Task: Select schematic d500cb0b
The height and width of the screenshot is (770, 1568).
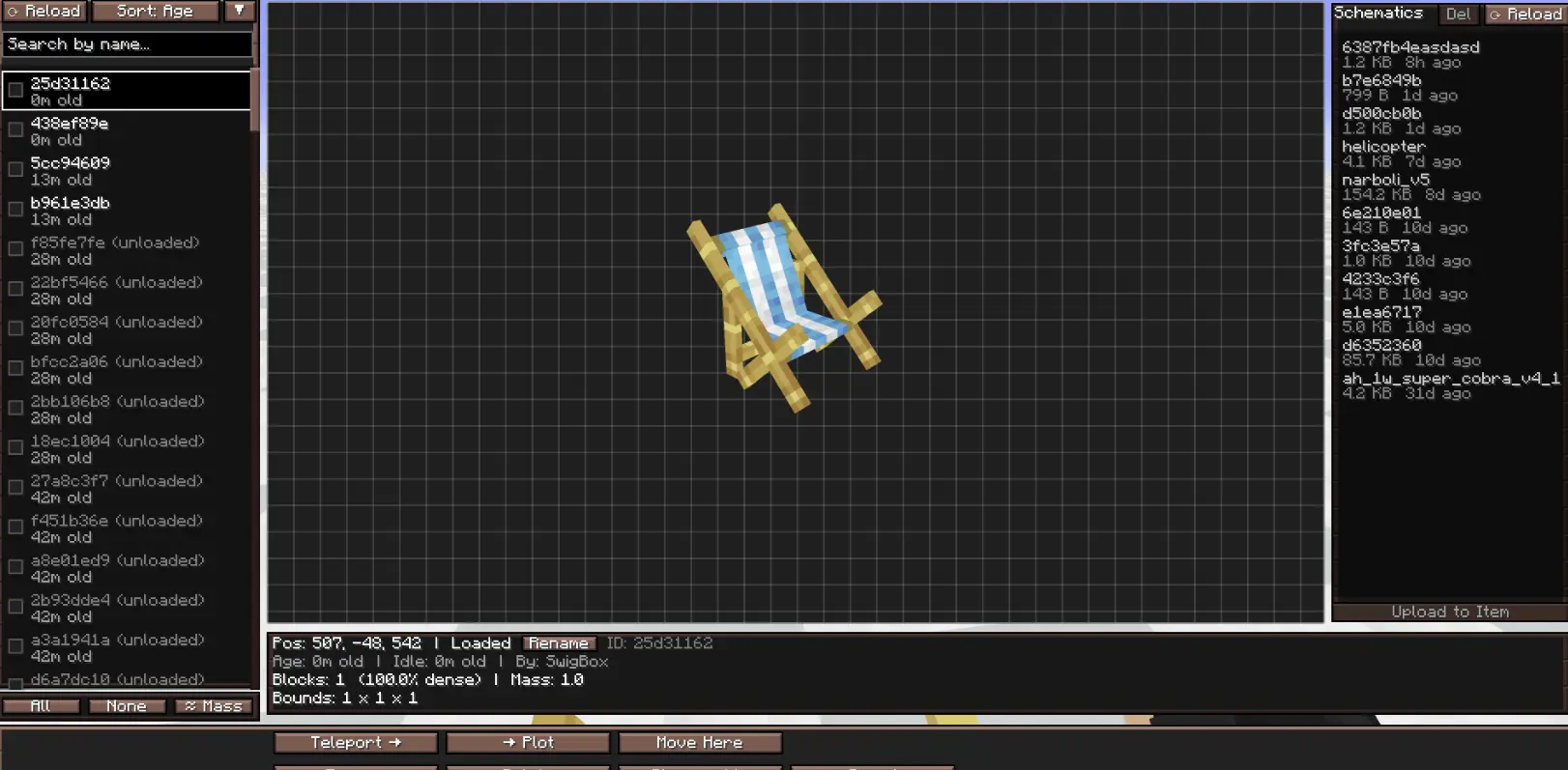Action: point(1449,120)
